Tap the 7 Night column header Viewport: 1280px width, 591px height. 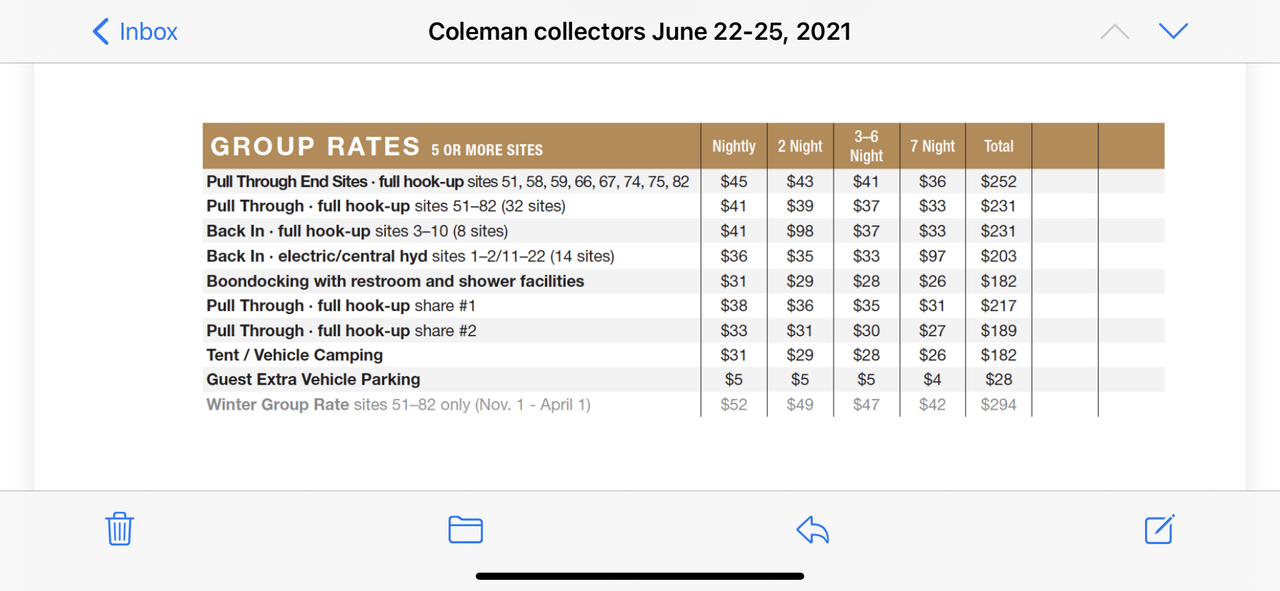pos(932,146)
